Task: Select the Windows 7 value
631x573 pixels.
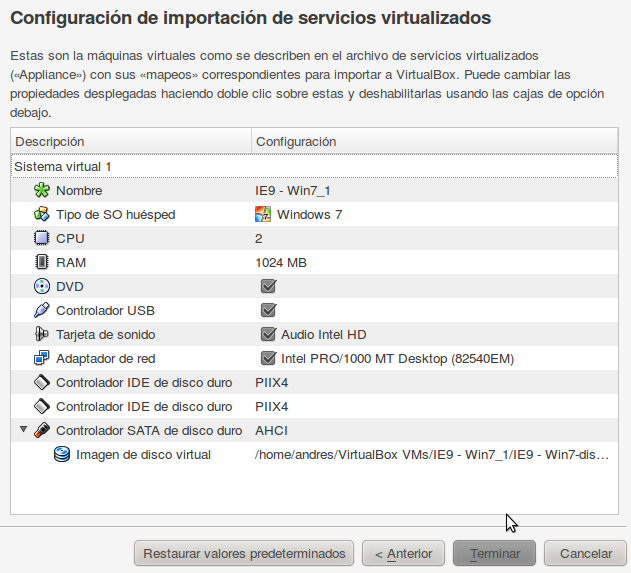Action: pos(309,214)
